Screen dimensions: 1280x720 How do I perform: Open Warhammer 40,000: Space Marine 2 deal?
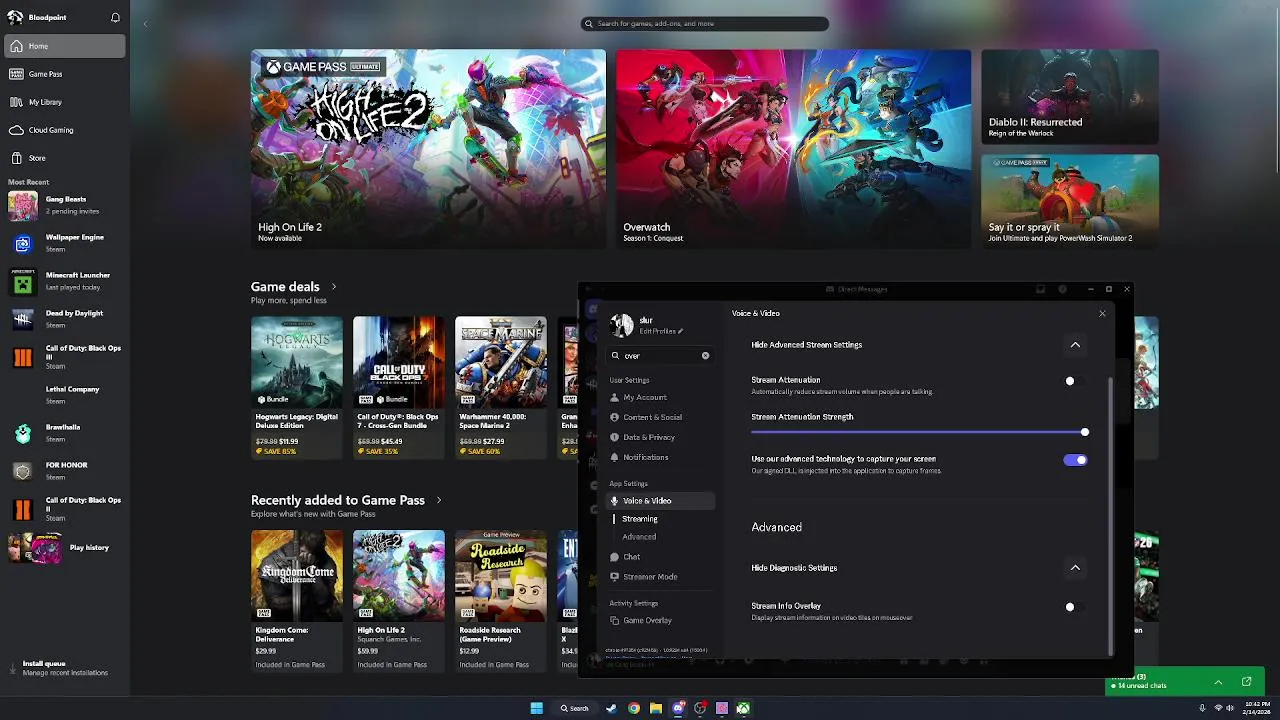pyautogui.click(x=501, y=387)
